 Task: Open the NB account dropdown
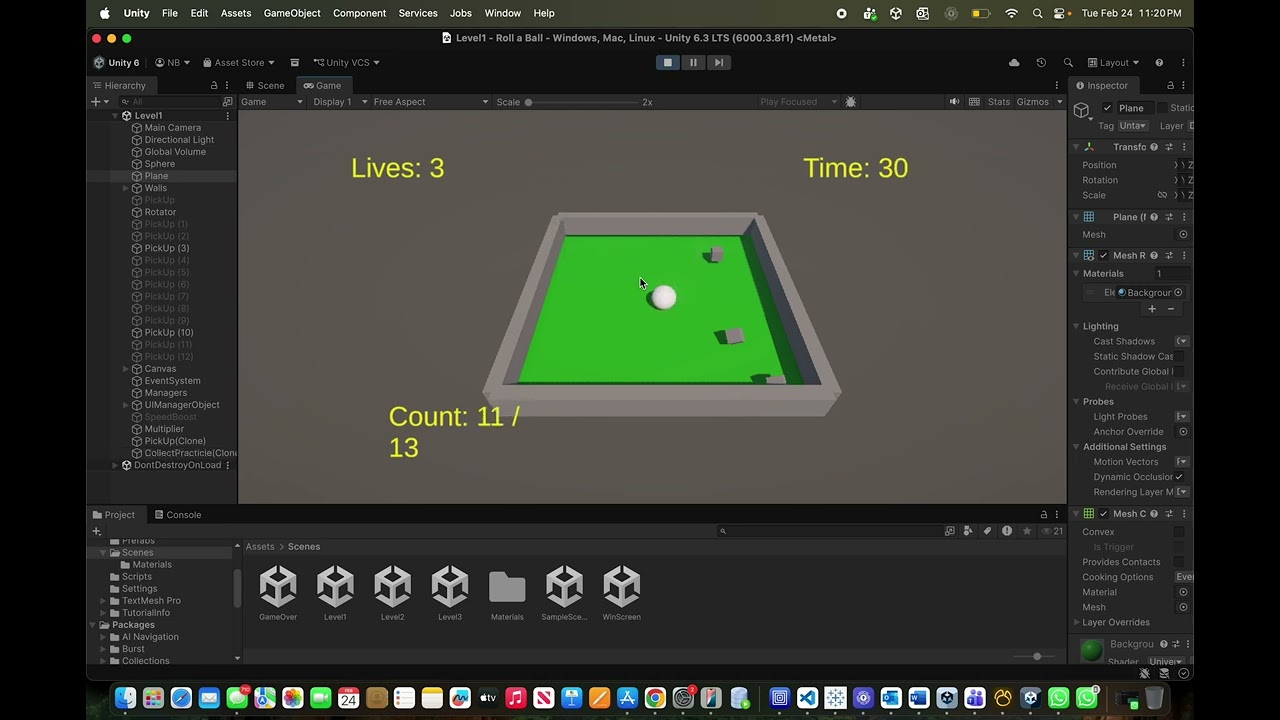(x=173, y=62)
